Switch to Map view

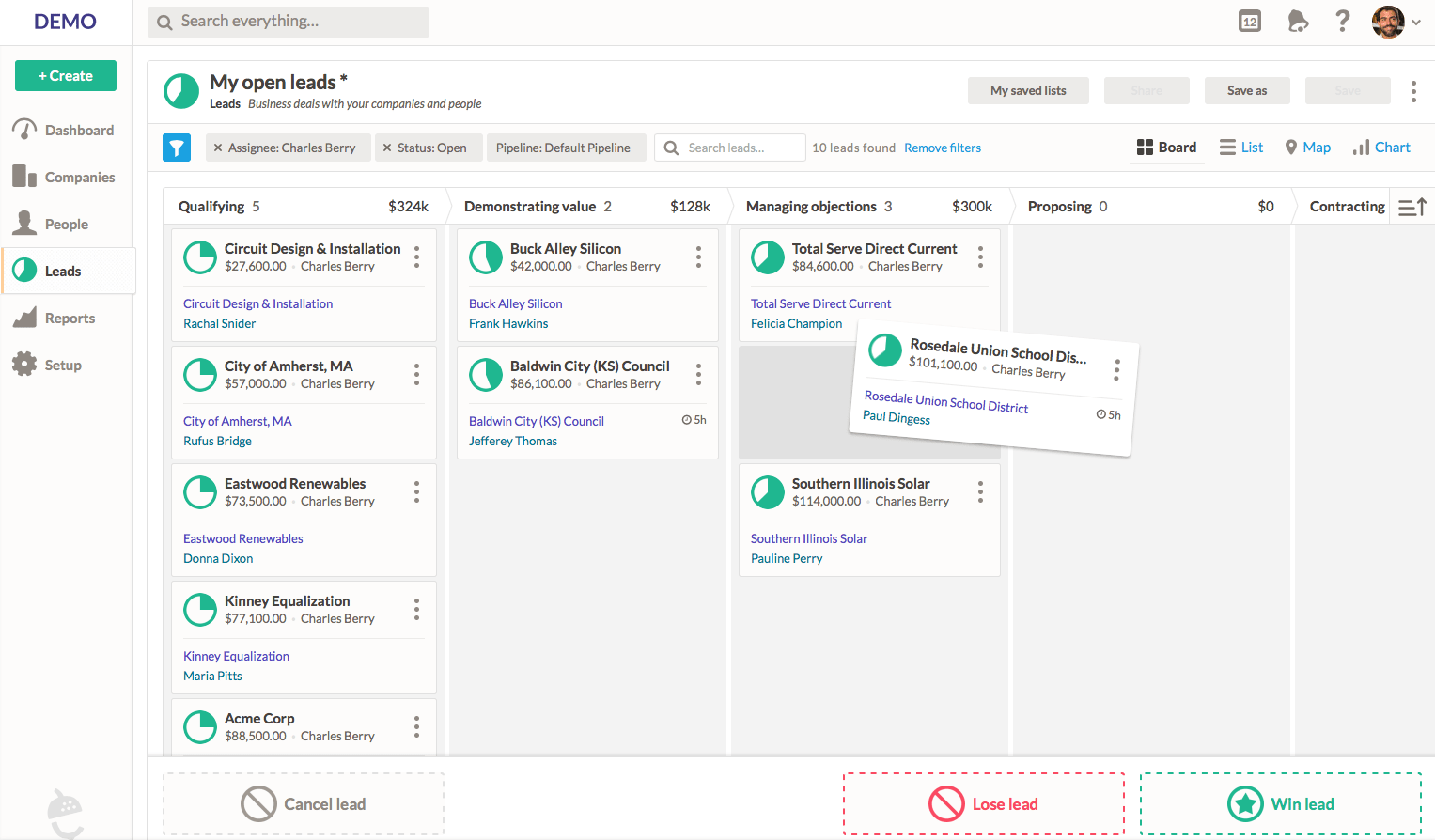point(1307,148)
